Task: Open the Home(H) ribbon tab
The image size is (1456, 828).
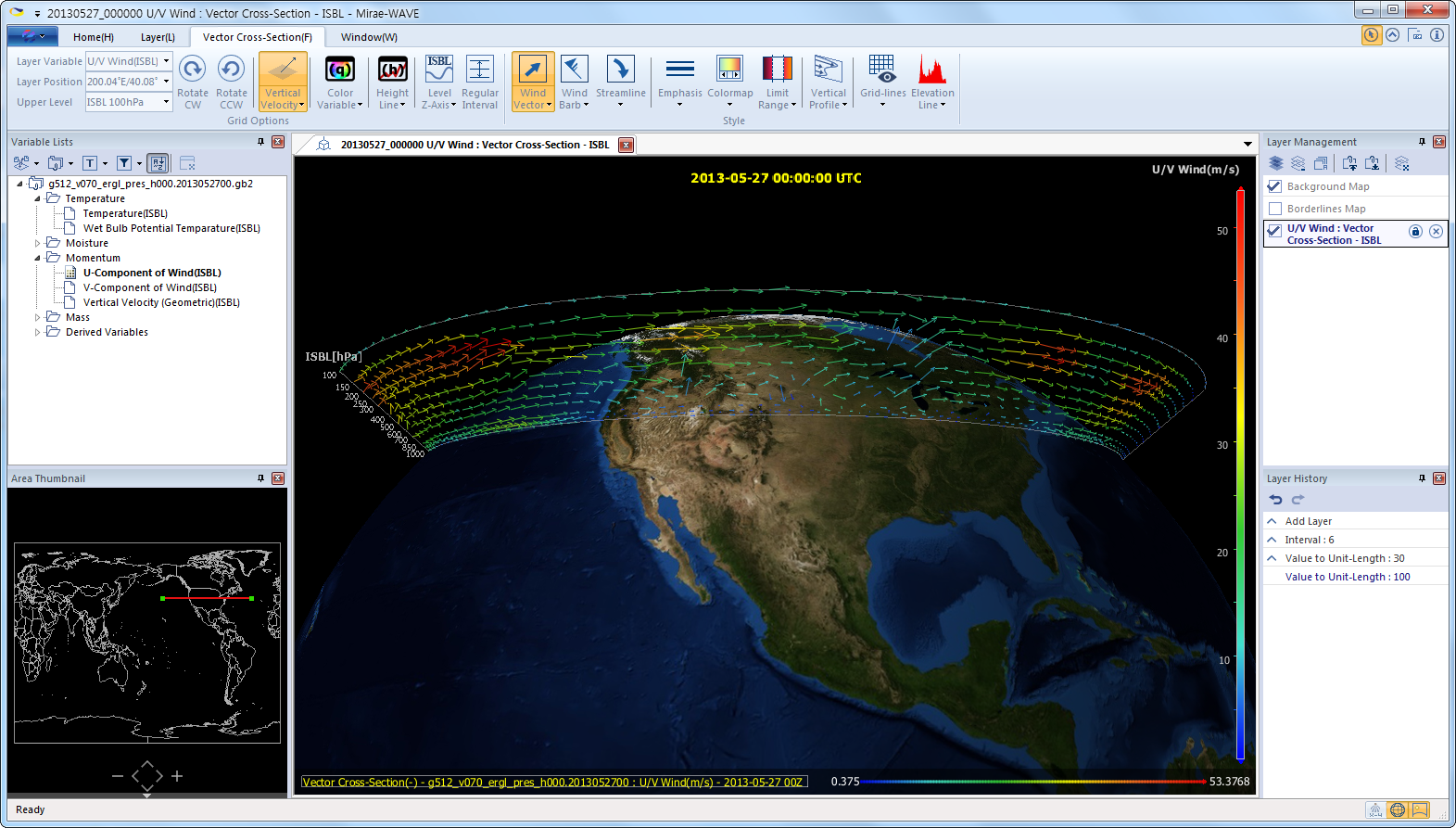Action: 94,37
